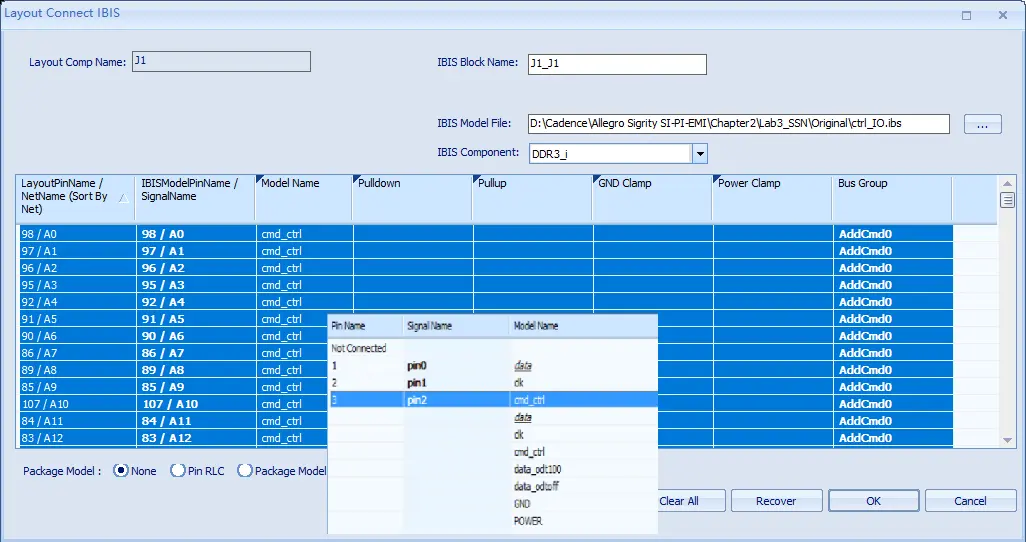Open the DDR3_i IBIS Component combo box

(618, 154)
